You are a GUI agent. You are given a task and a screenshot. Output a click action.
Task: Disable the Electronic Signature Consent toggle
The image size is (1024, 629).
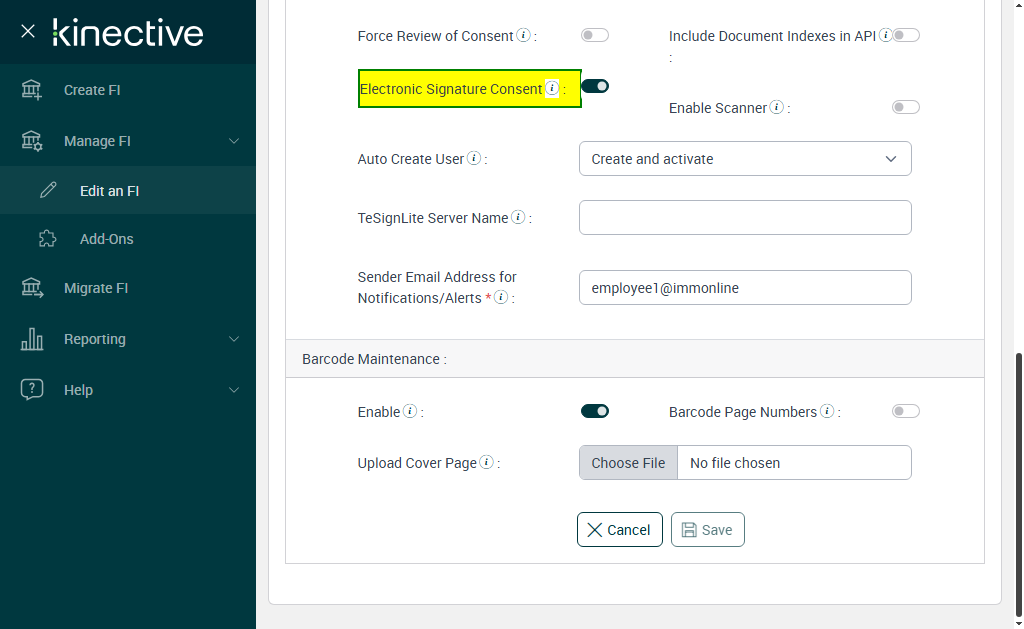click(x=595, y=86)
